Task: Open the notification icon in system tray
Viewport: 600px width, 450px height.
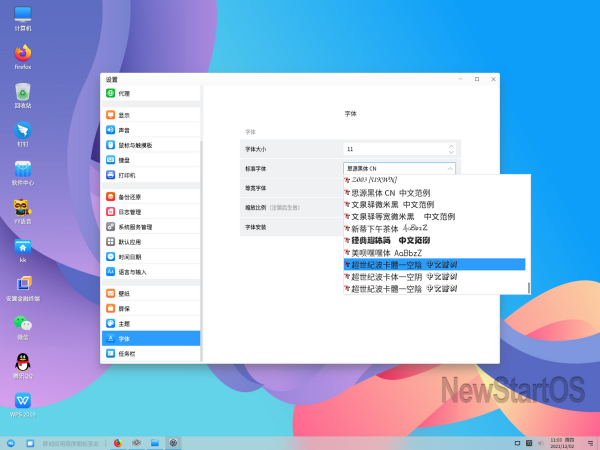Action: click(x=517, y=443)
